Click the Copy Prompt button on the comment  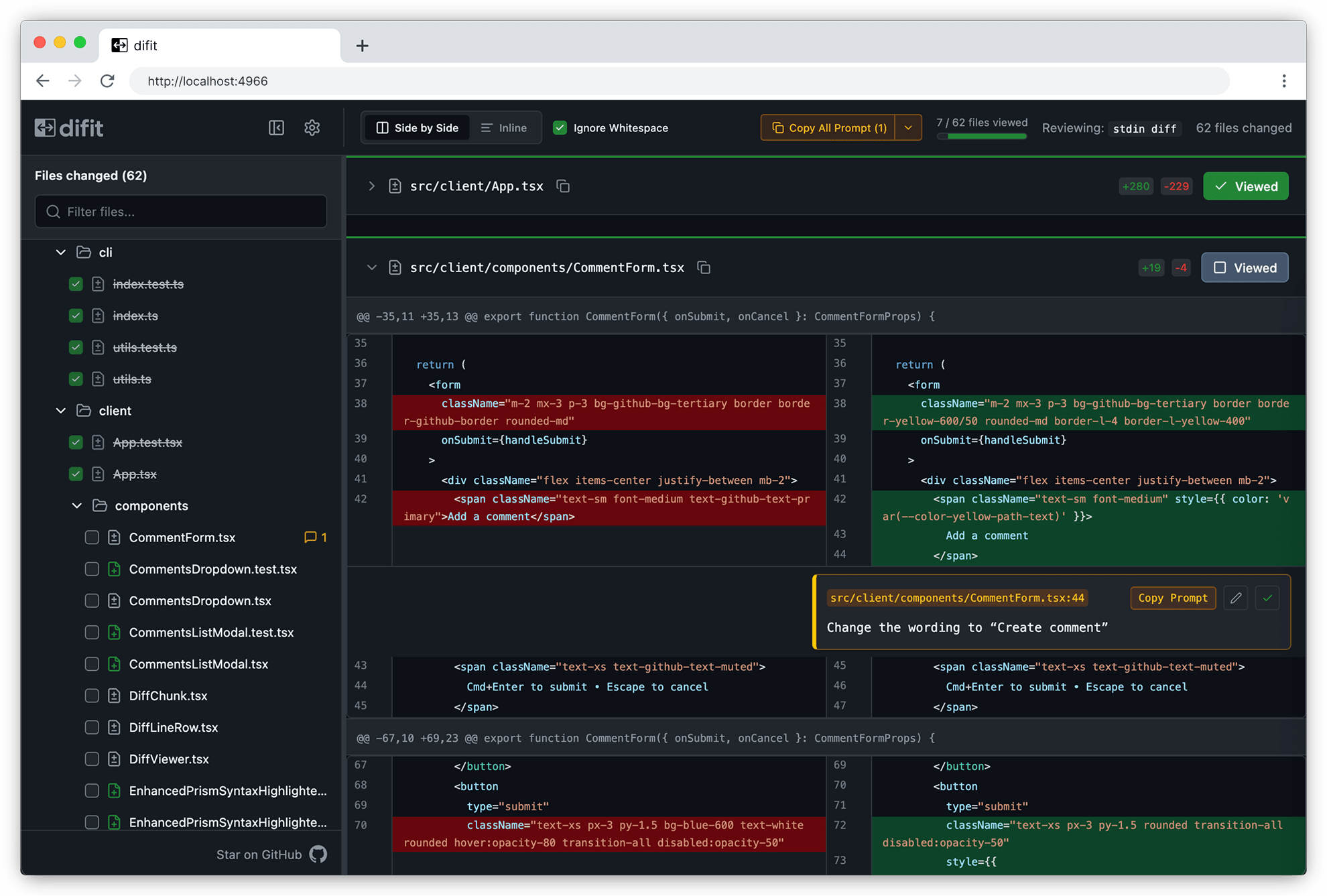1173,598
